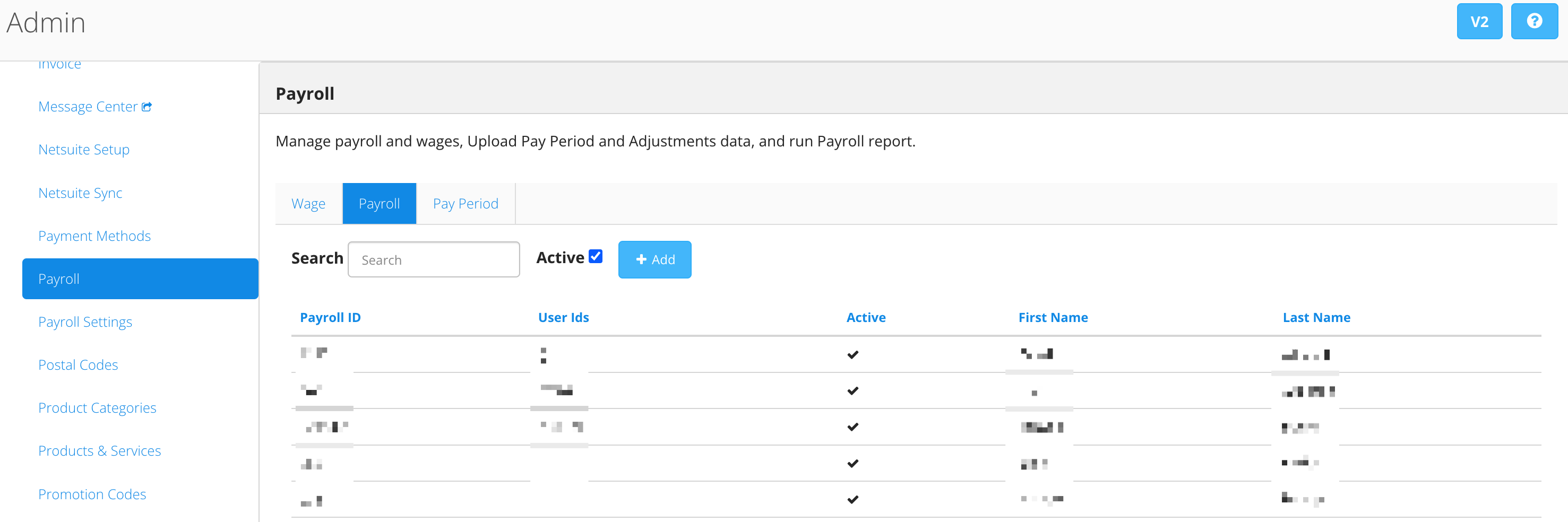Click the Search input field
This screenshot has height=522, width=1568.
click(x=433, y=260)
